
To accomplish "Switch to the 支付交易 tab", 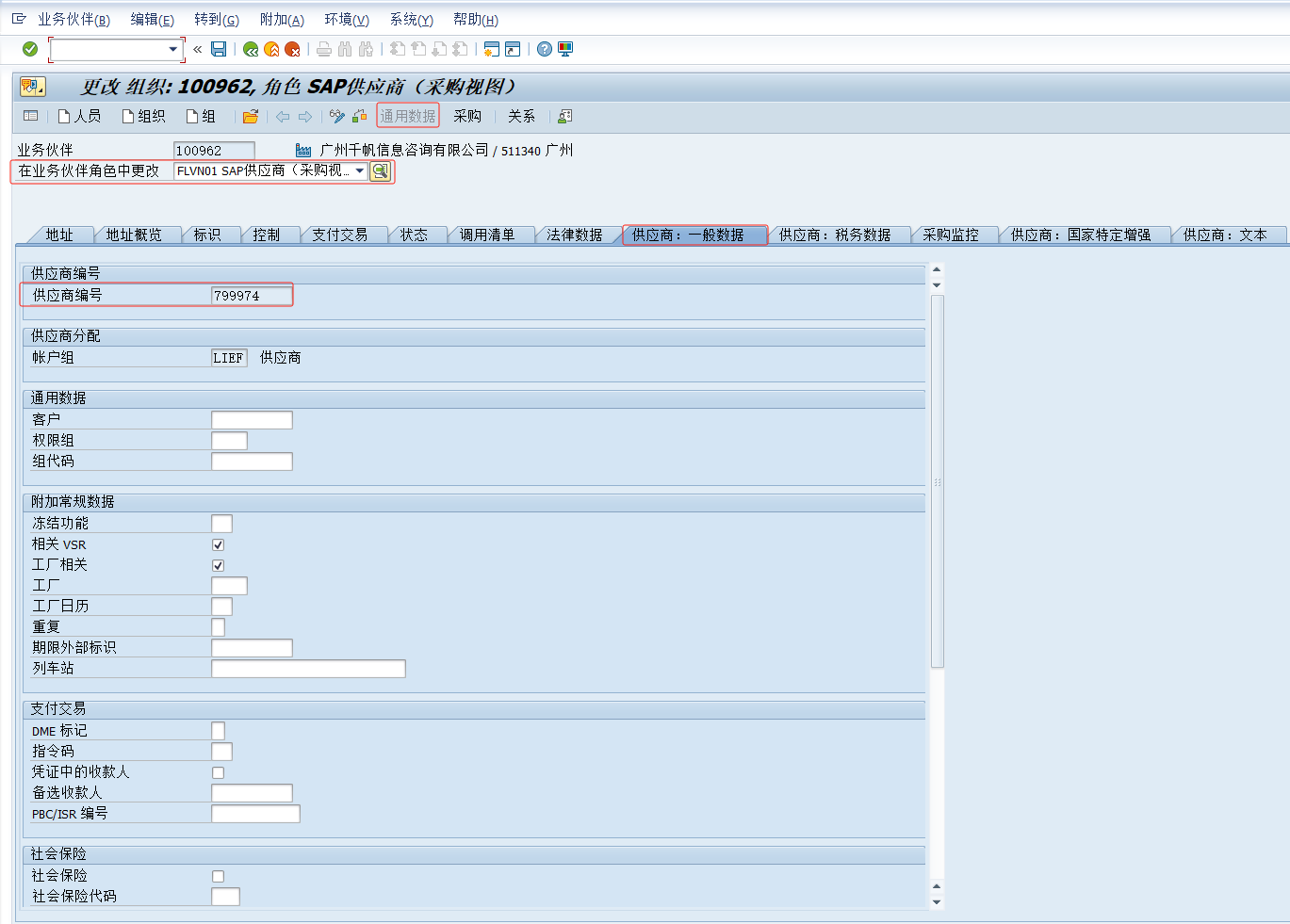I will point(340,235).
